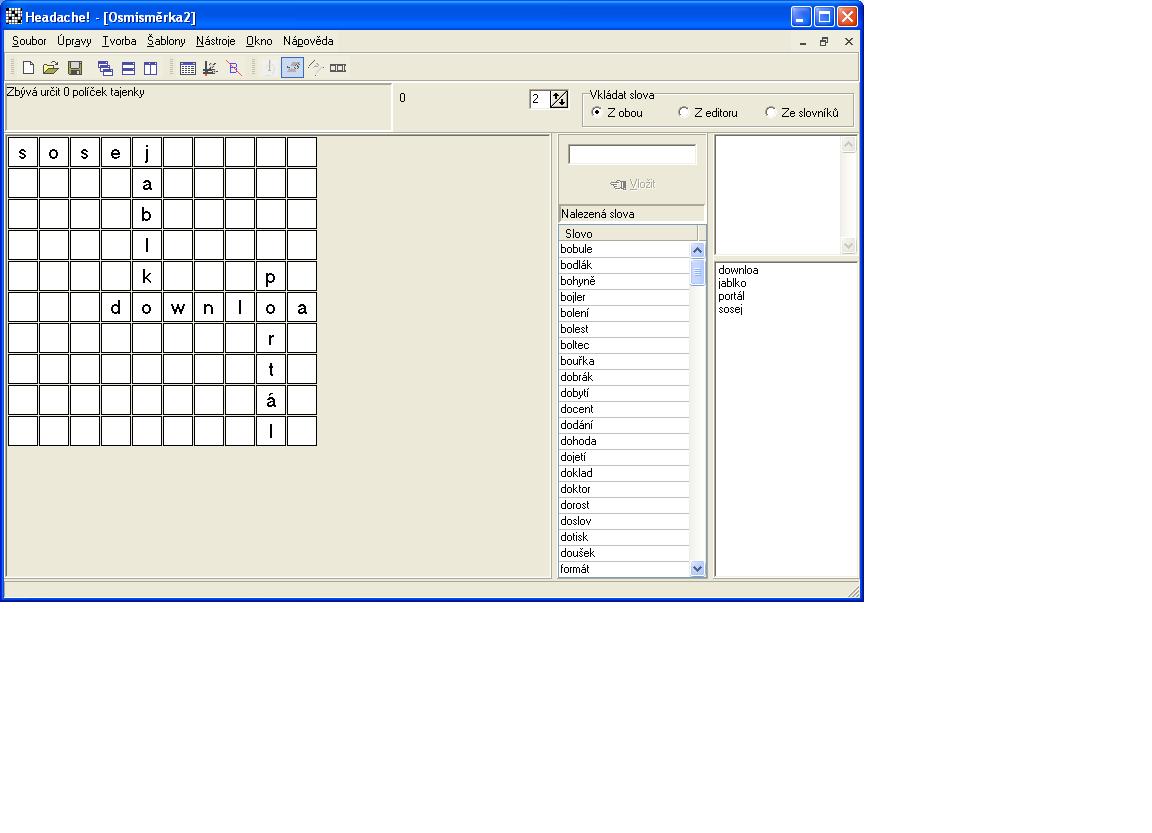Click the Headache! app icon in title bar
Viewport: 1152px width, 833px height.
pyautogui.click(x=14, y=16)
